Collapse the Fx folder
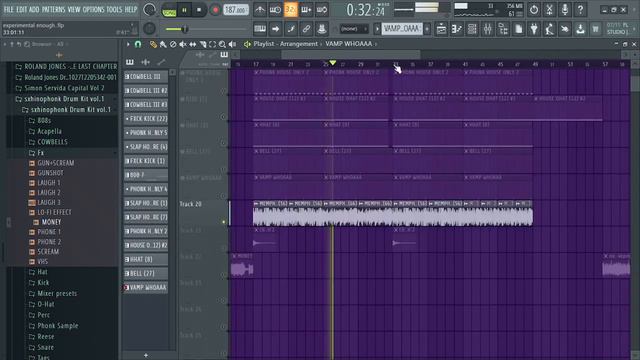The image size is (640, 360). [x=40, y=153]
